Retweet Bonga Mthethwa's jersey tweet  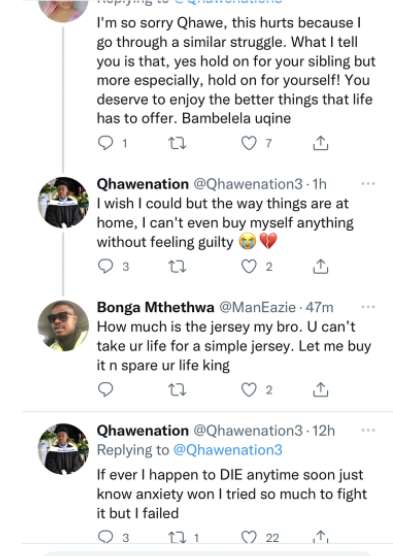click(177, 390)
